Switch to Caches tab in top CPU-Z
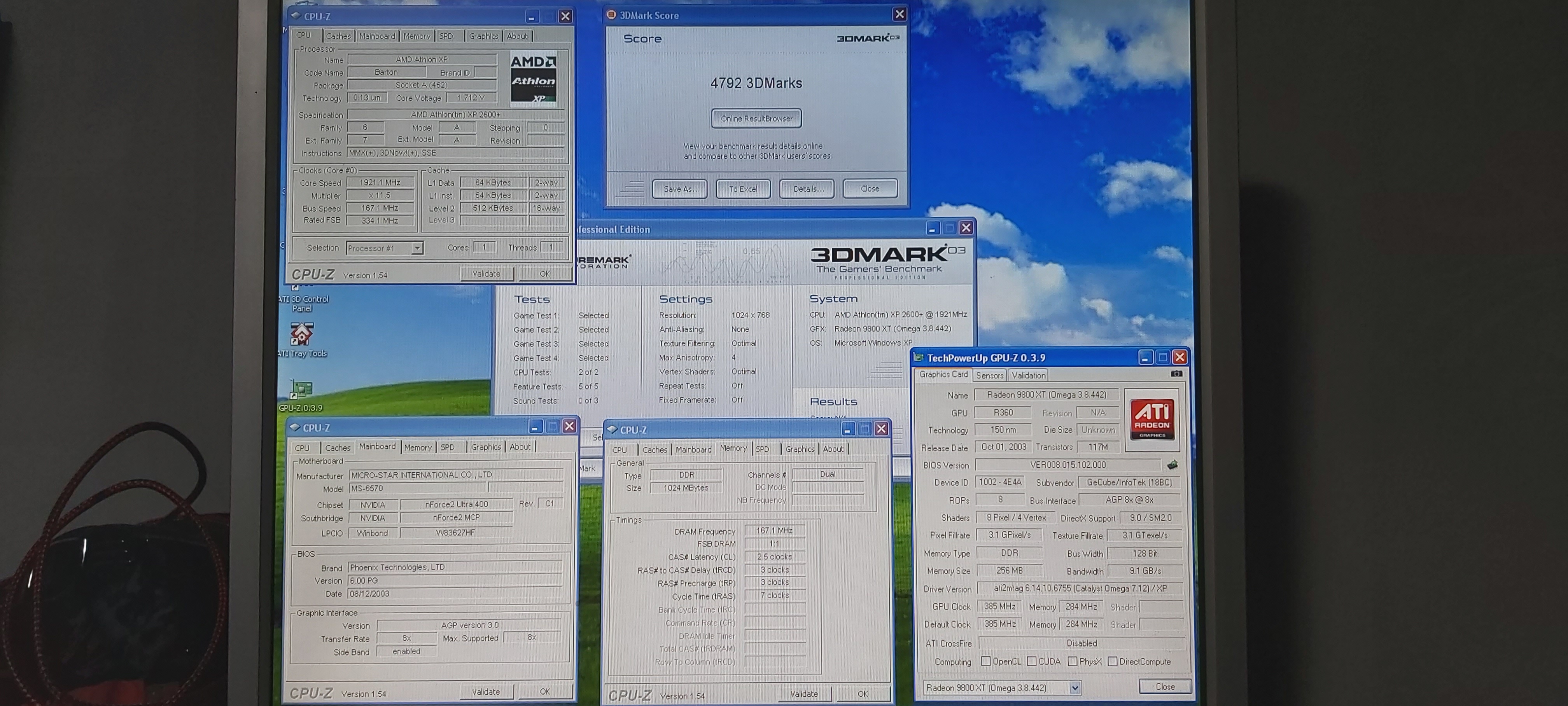The image size is (1568, 706). click(x=338, y=37)
